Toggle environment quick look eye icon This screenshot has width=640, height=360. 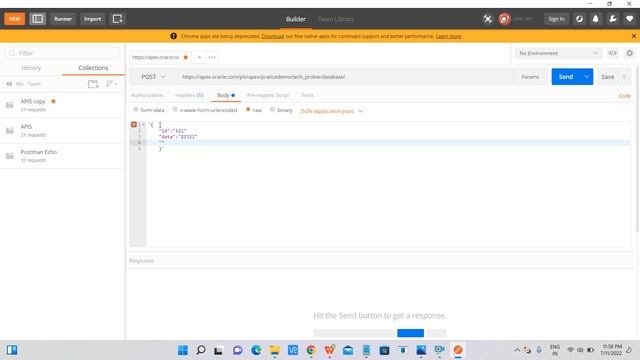613,53
